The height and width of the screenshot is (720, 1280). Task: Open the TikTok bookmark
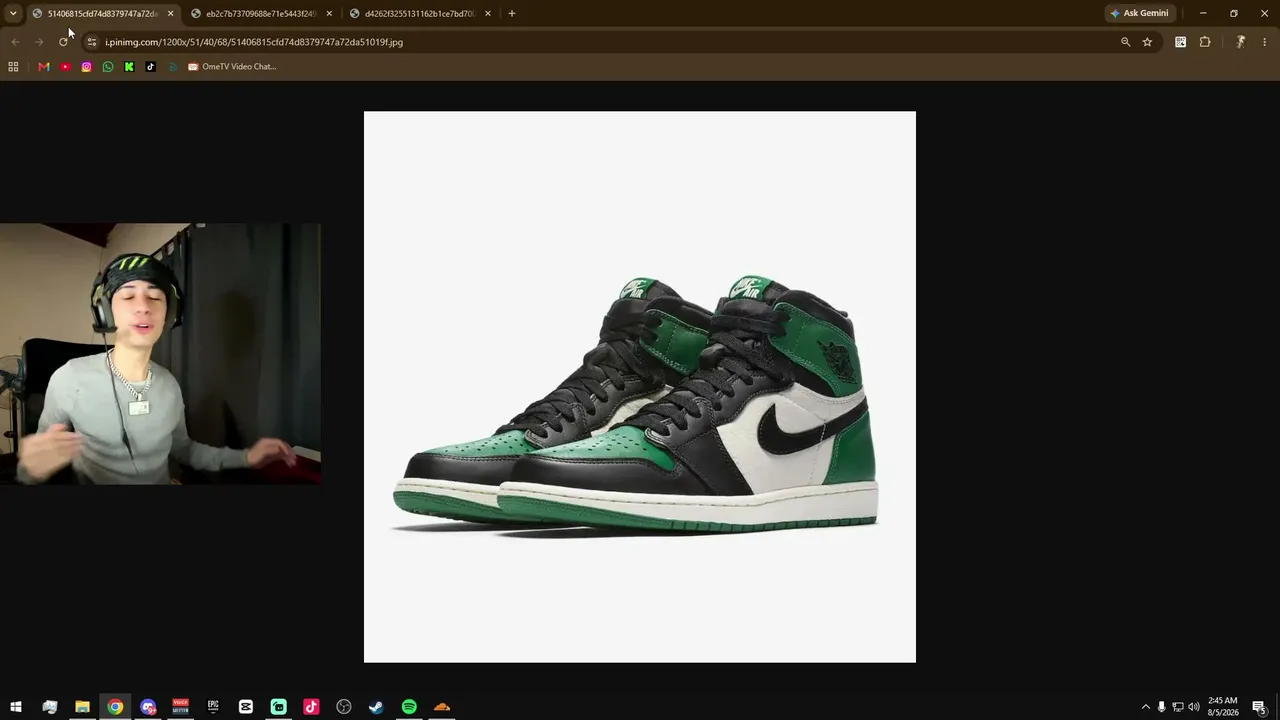click(151, 67)
